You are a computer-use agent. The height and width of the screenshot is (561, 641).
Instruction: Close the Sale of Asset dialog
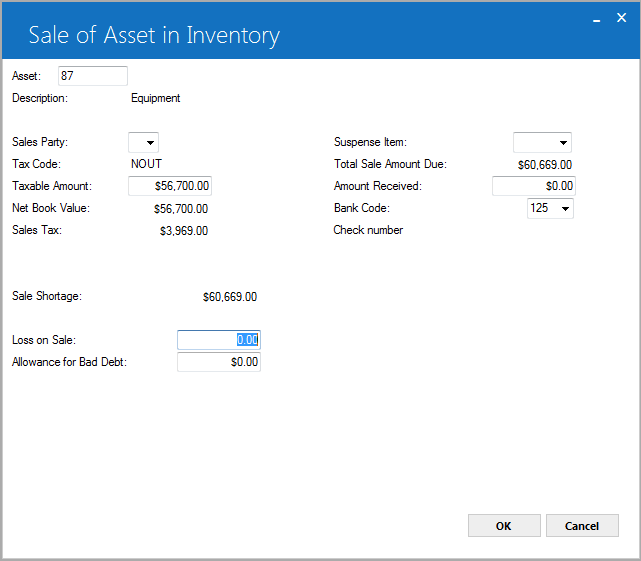[621, 18]
